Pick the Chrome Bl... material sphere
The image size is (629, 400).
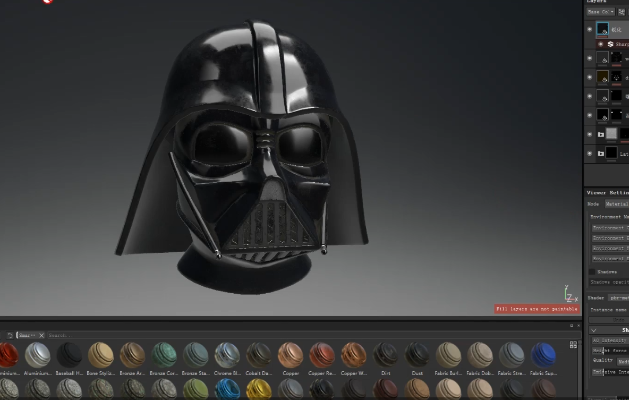(x=227, y=355)
